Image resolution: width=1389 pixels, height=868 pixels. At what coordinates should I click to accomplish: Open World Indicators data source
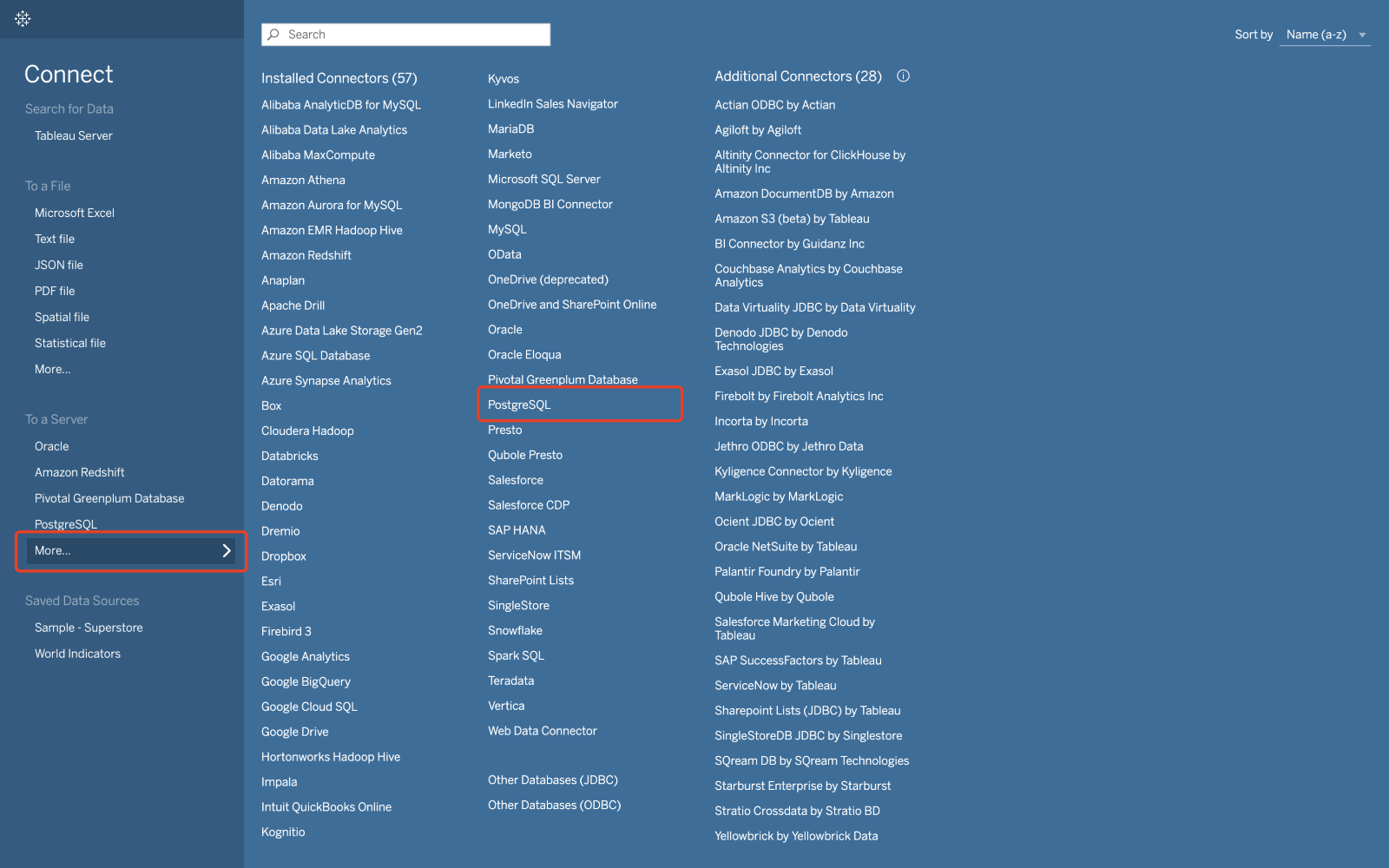pyautogui.click(x=78, y=654)
